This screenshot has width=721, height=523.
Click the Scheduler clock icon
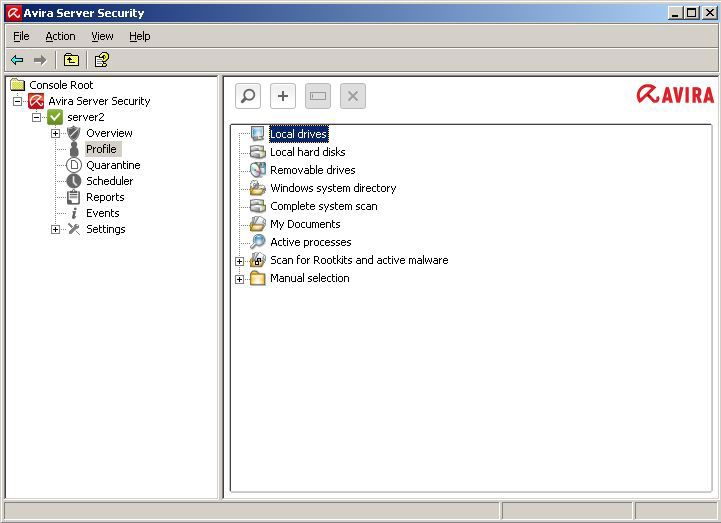pyautogui.click(x=74, y=181)
